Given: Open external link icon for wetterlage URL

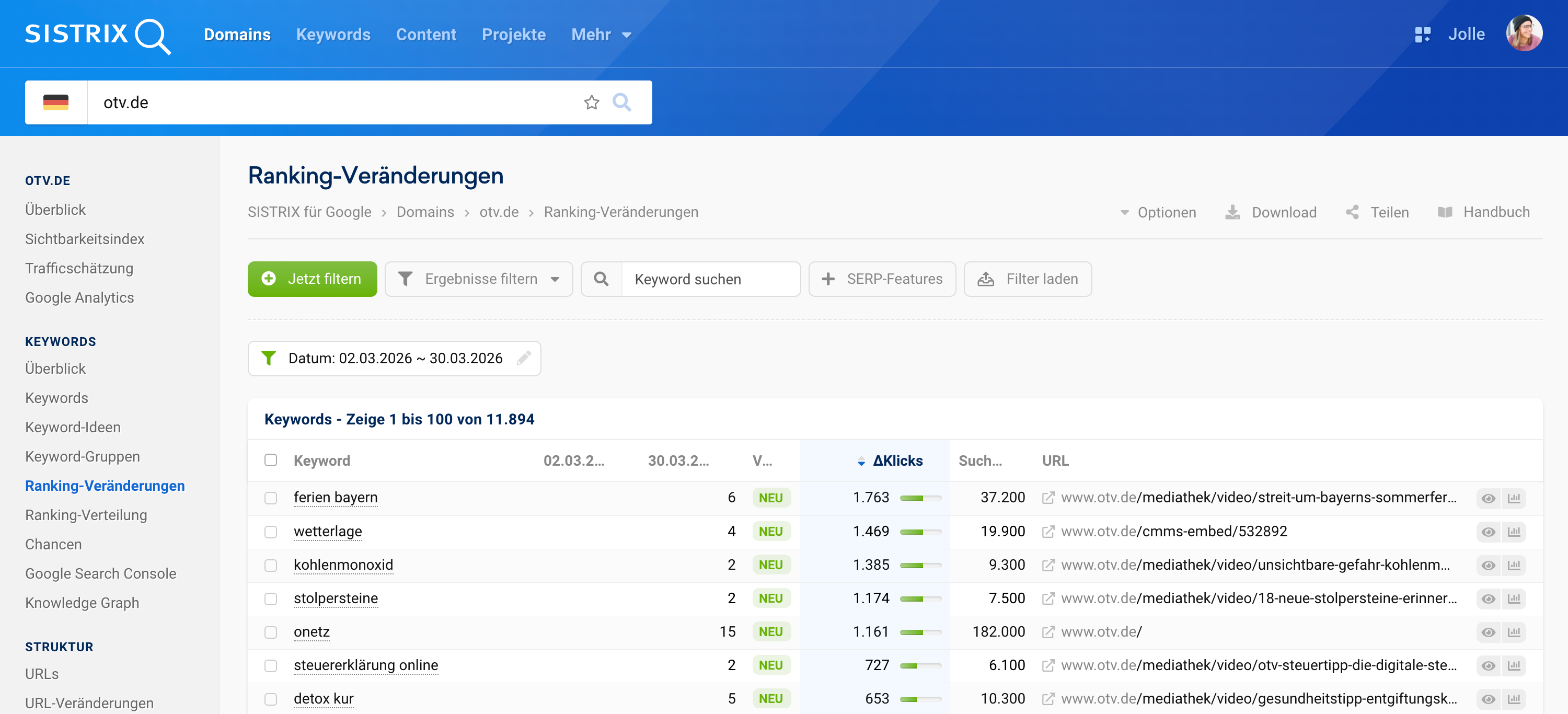Looking at the screenshot, I should 1047,532.
